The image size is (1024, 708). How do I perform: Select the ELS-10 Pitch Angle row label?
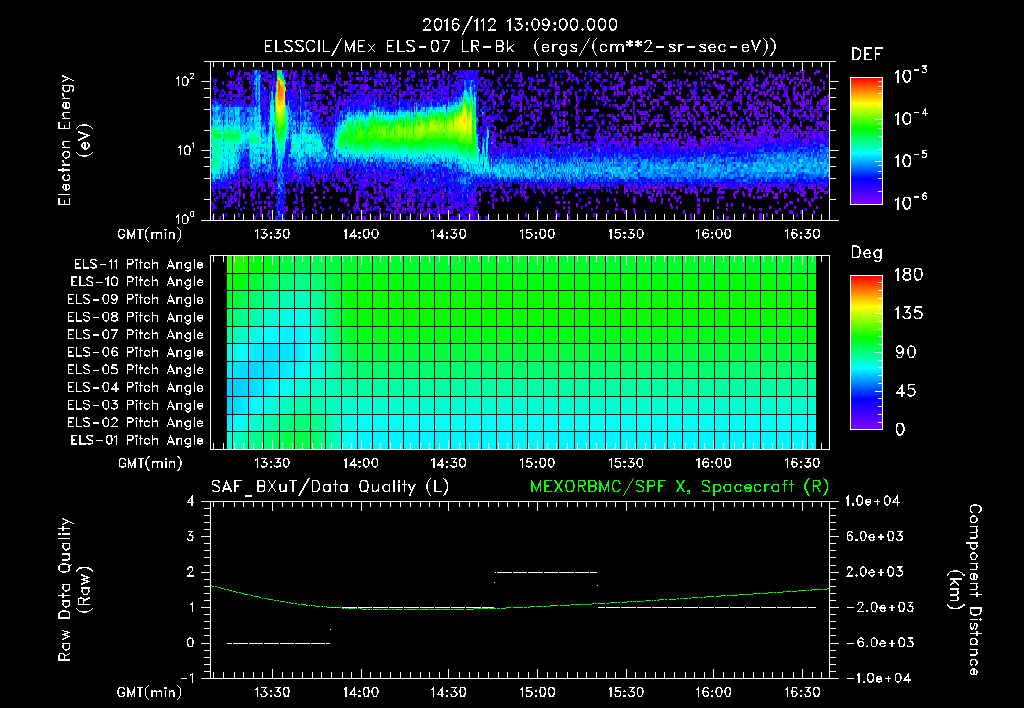[x=137, y=282]
